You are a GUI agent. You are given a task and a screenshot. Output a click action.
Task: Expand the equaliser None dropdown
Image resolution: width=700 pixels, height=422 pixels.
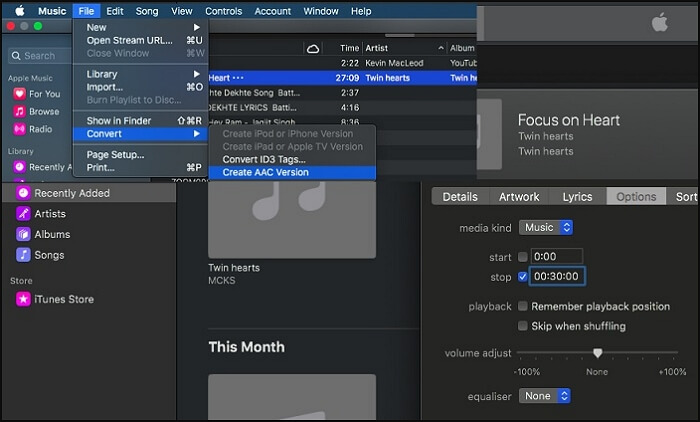tap(543, 396)
